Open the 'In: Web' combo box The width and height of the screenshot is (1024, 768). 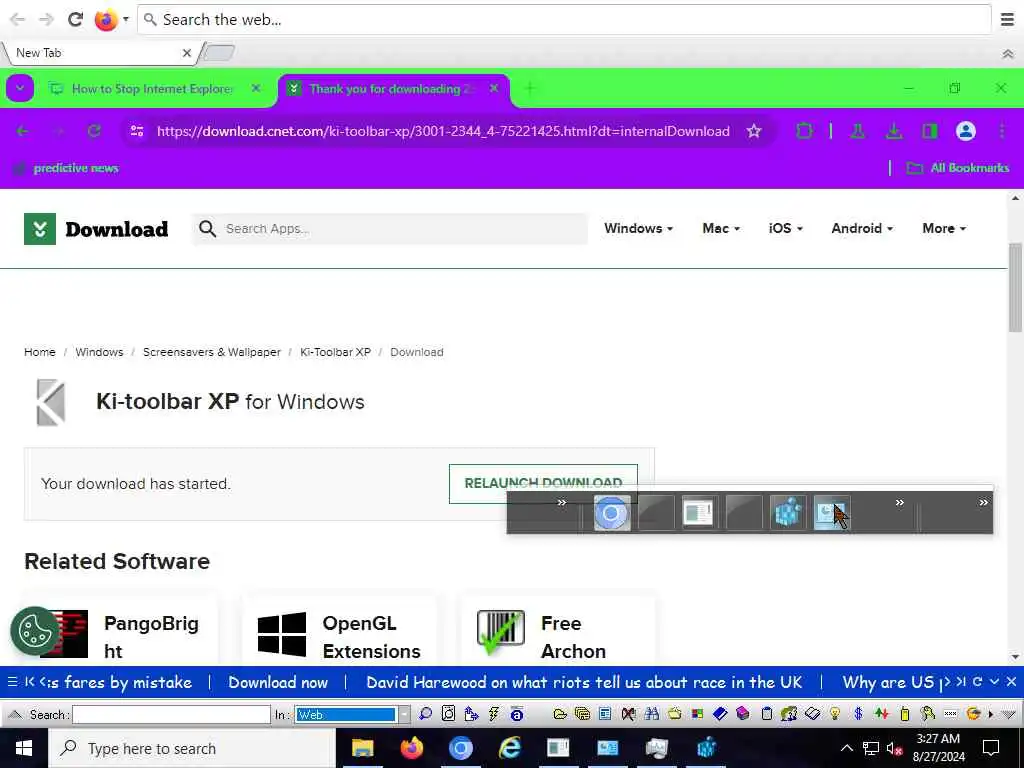point(353,714)
